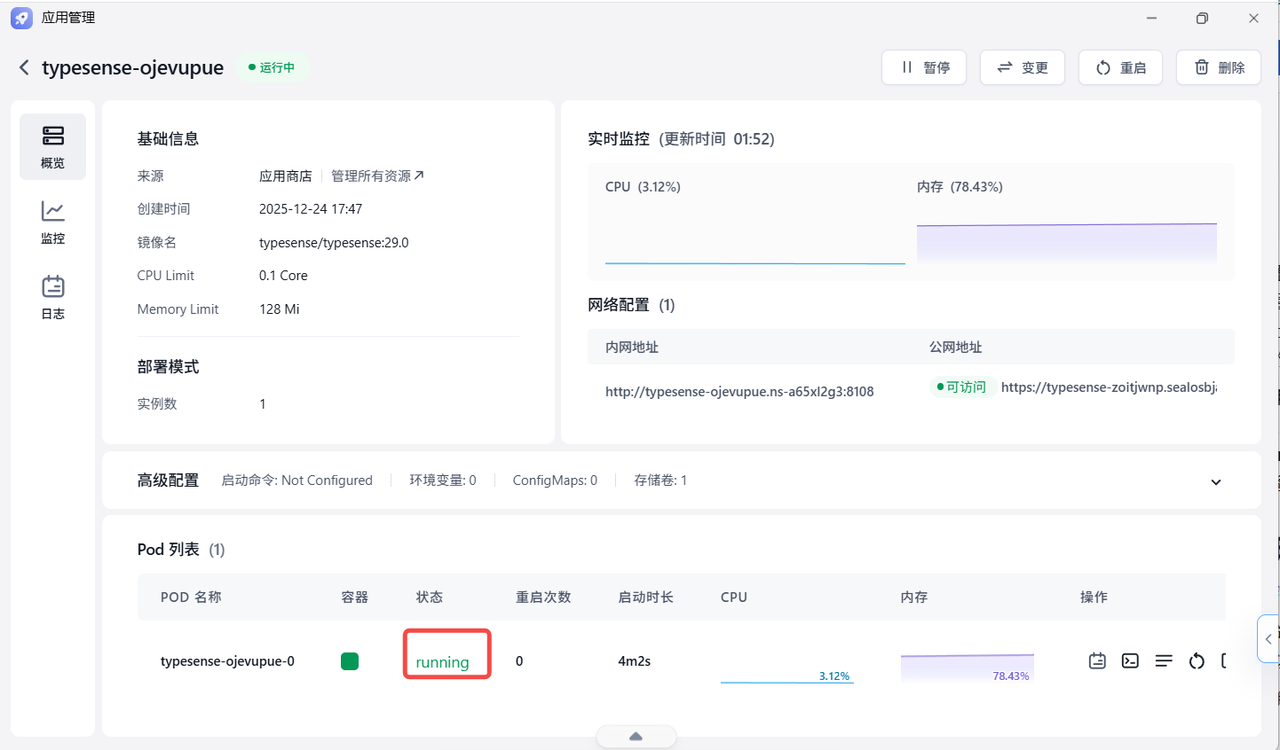This screenshot has width=1280, height=750.
Task: Click the CPU Limit value 0.1 Core
Action: (283, 275)
